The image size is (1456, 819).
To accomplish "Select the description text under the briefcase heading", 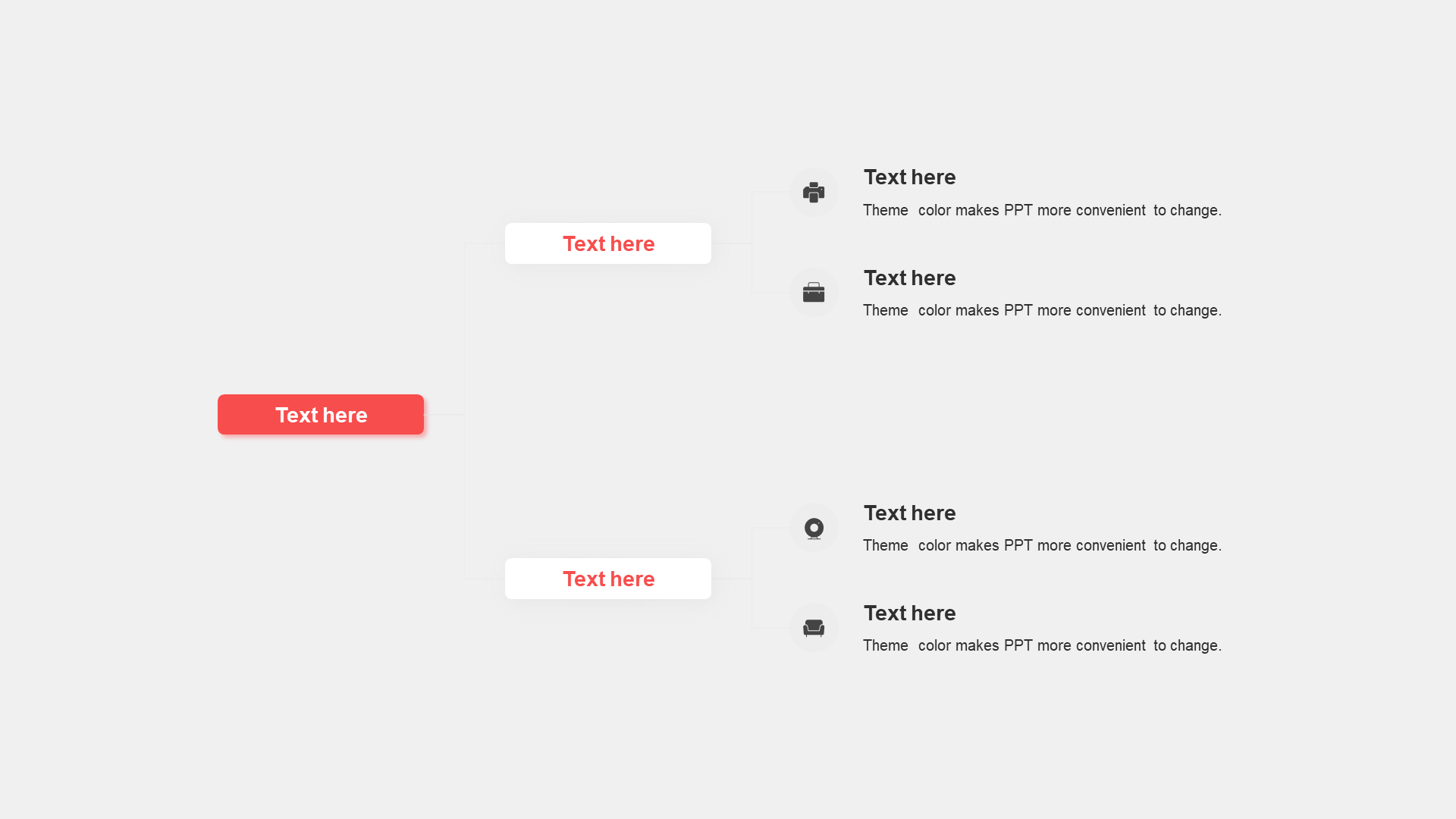I will coord(1042,311).
